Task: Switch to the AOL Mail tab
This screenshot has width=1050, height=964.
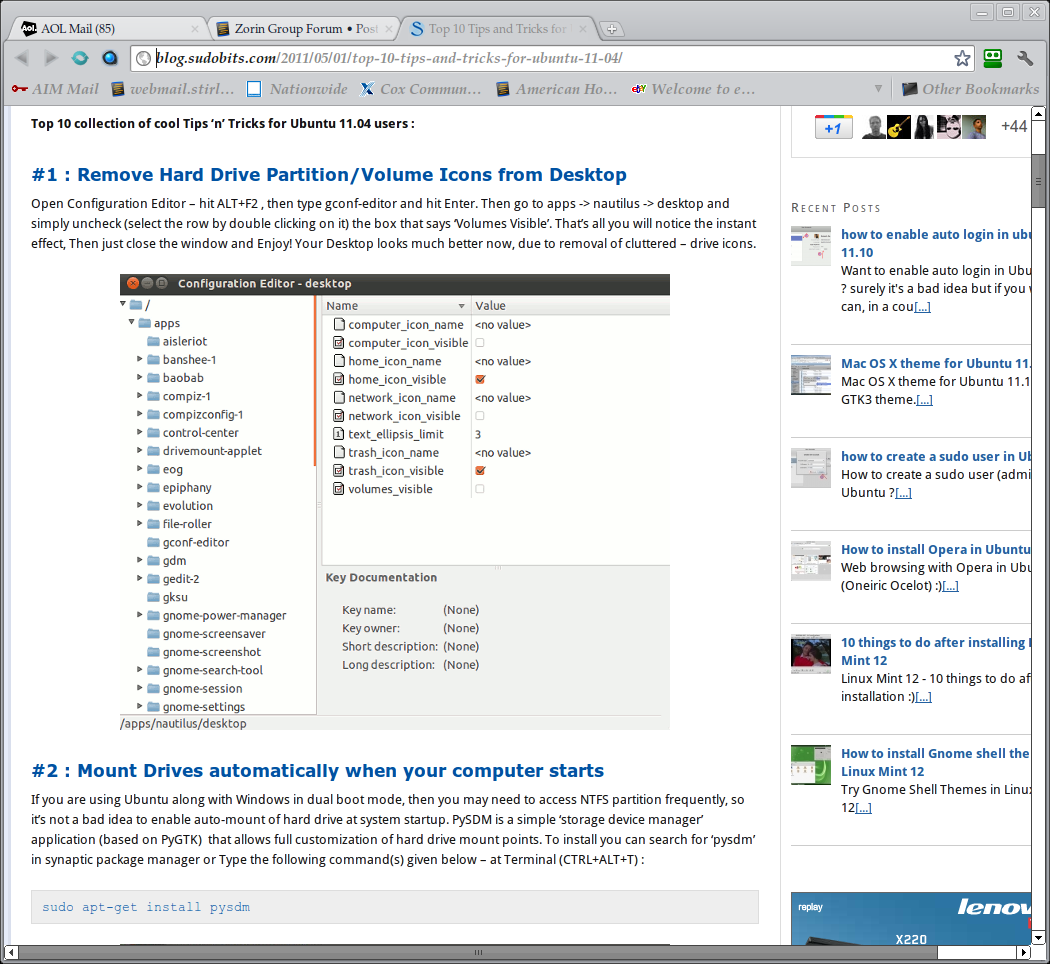Action: tap(104, 29)
